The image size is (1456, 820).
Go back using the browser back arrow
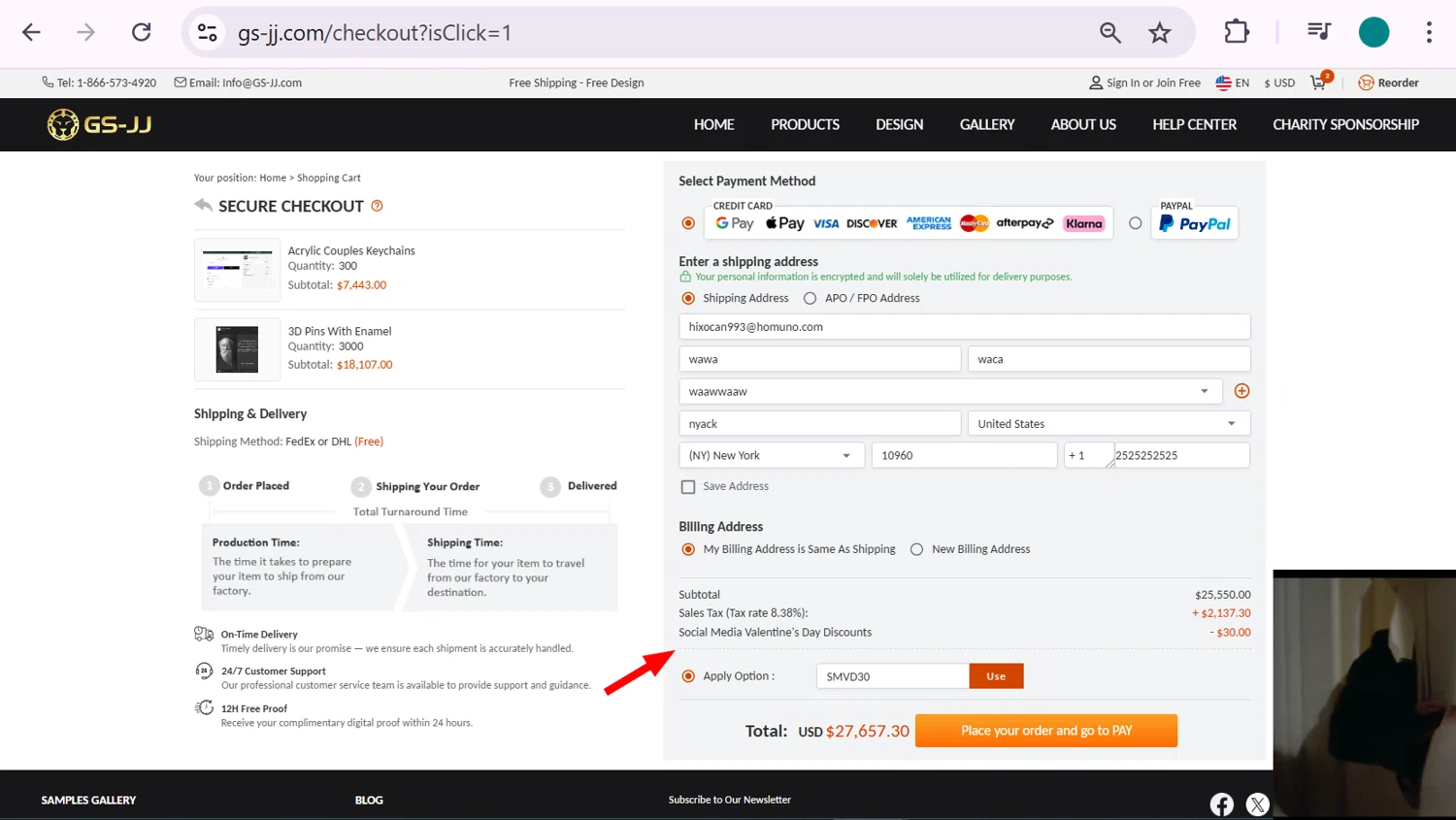(31, 32)
